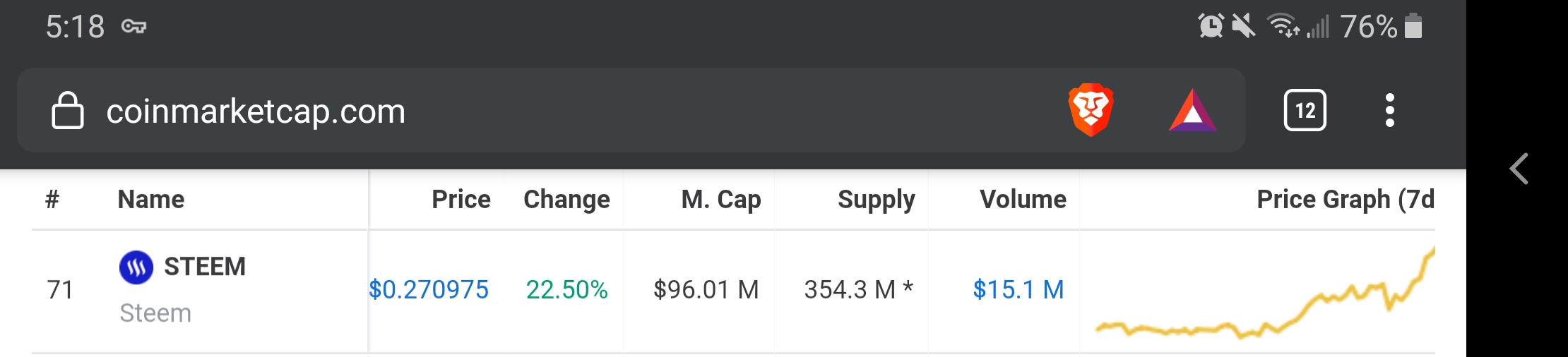Open Brave Shields lion icon
This screenshot has height=357, width=1568.
coord(1091,110)
